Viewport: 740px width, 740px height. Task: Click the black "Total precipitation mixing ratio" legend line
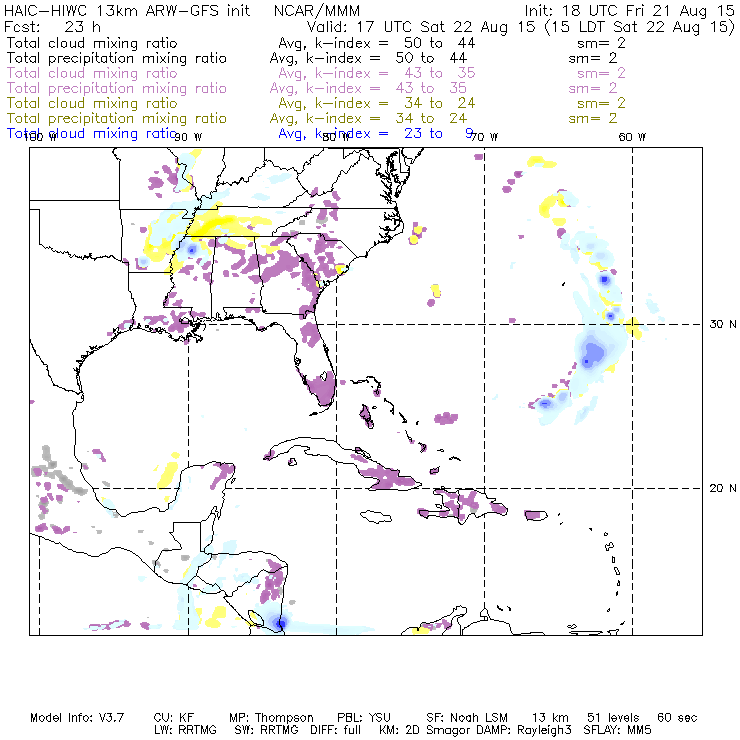(312, 58)
